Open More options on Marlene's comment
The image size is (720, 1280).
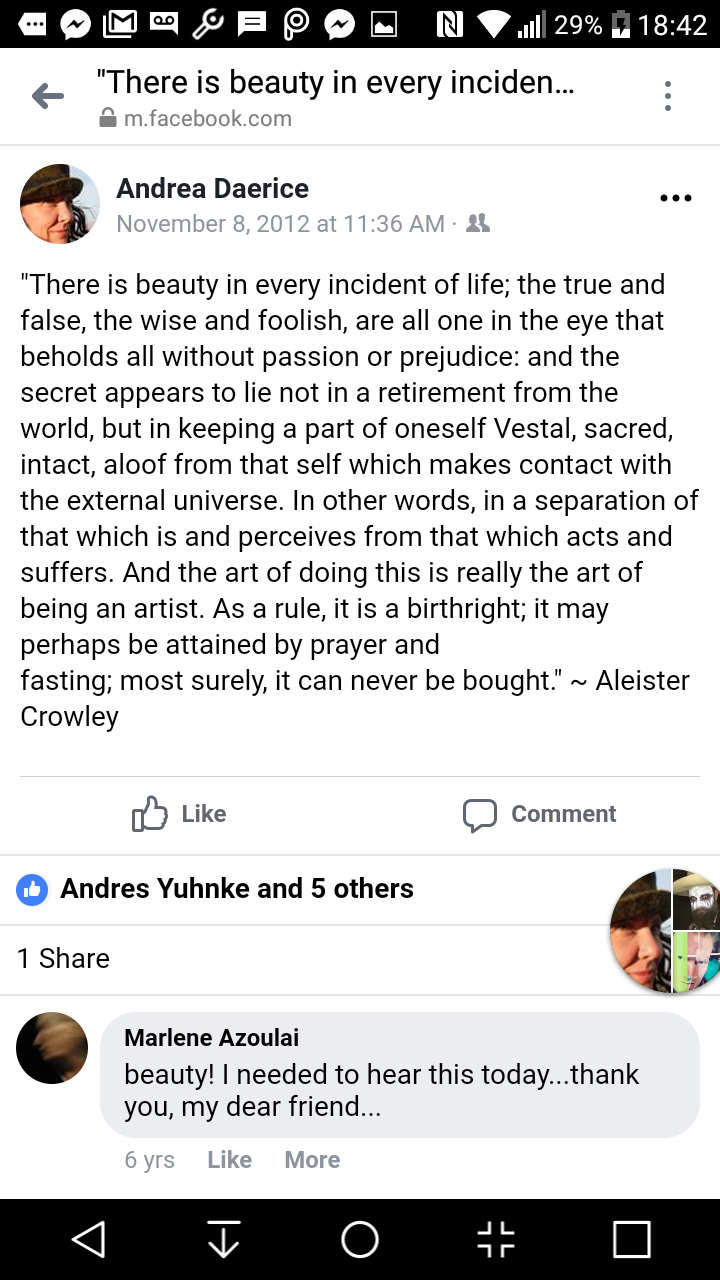point(312,1160)
